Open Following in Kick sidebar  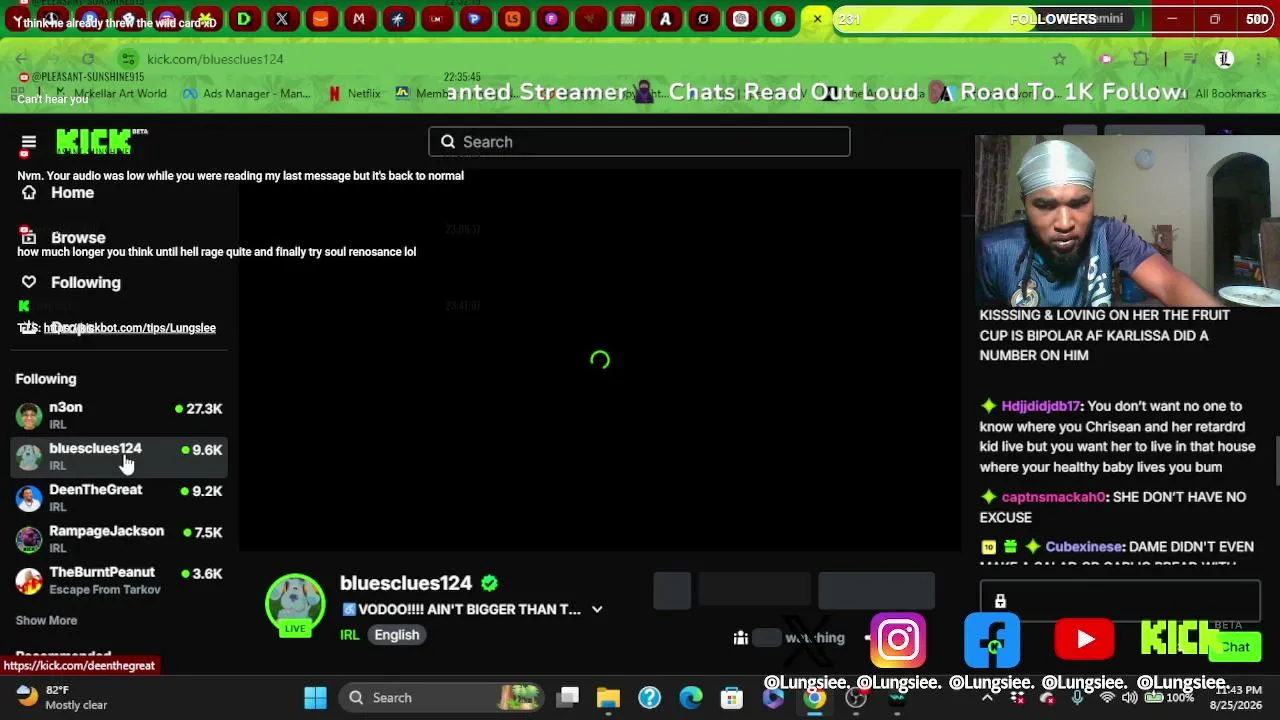click(x=85, y=283)
